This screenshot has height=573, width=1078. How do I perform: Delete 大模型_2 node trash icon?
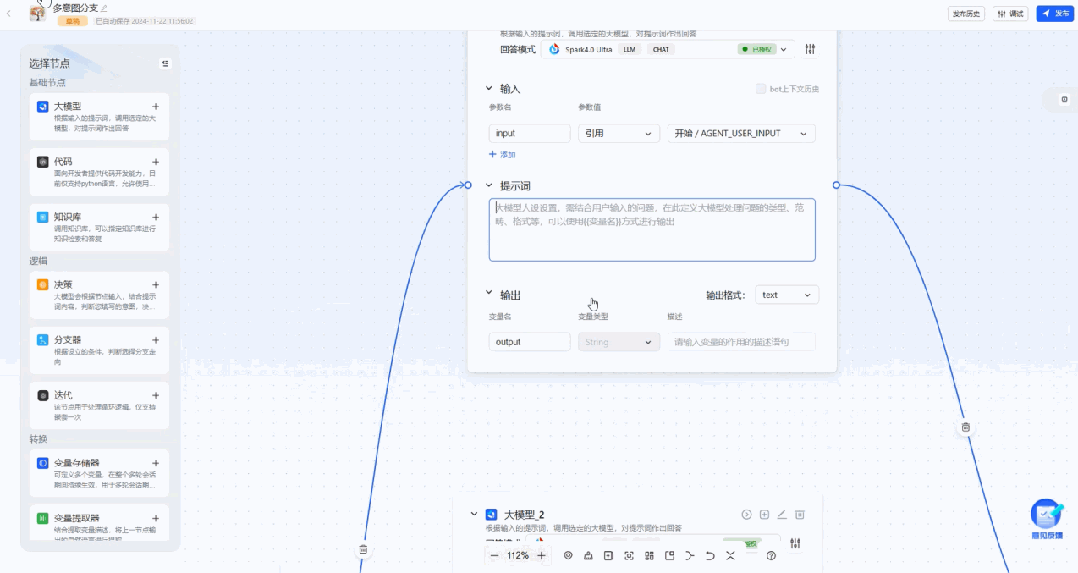[800, 515]
